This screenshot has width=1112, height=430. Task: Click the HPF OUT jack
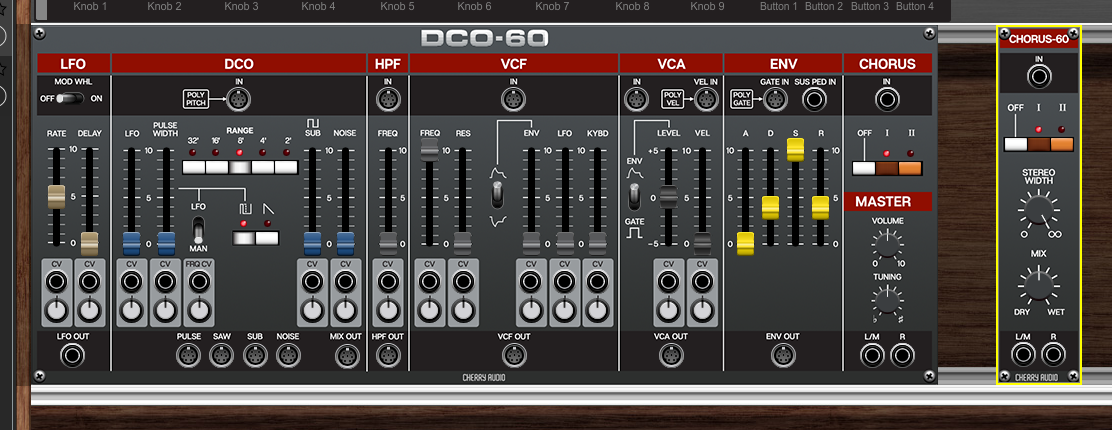388,354
